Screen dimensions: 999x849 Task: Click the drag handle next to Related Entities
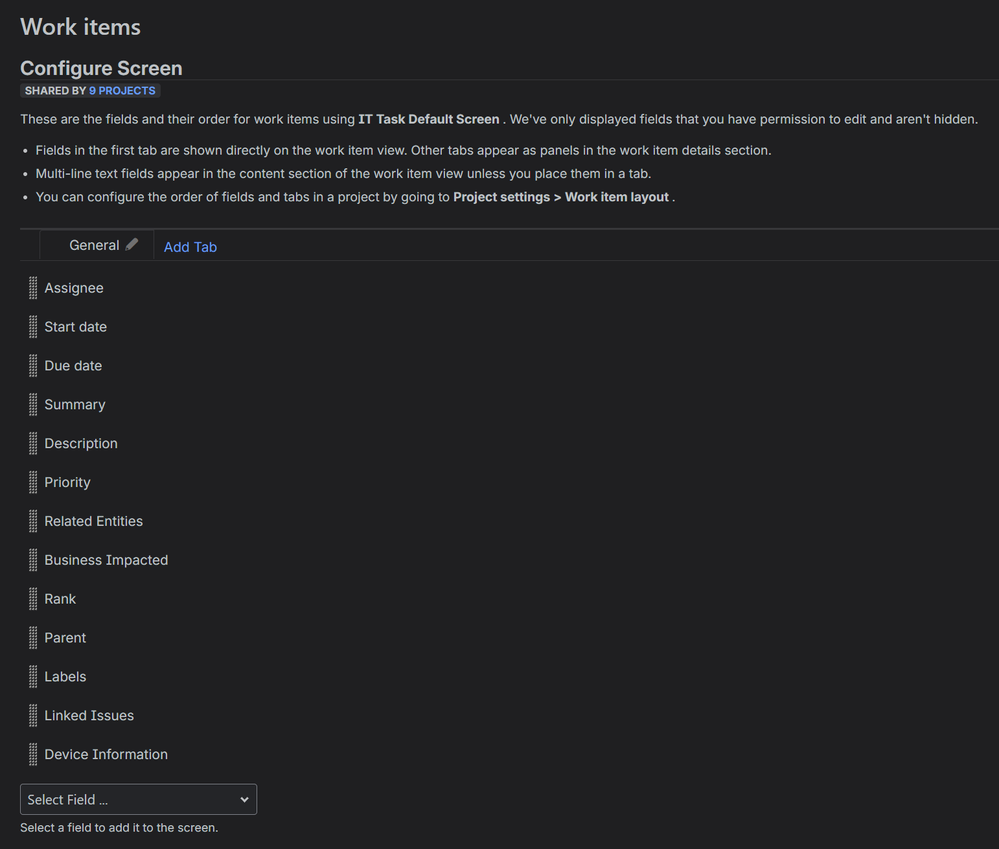point(32,520)
